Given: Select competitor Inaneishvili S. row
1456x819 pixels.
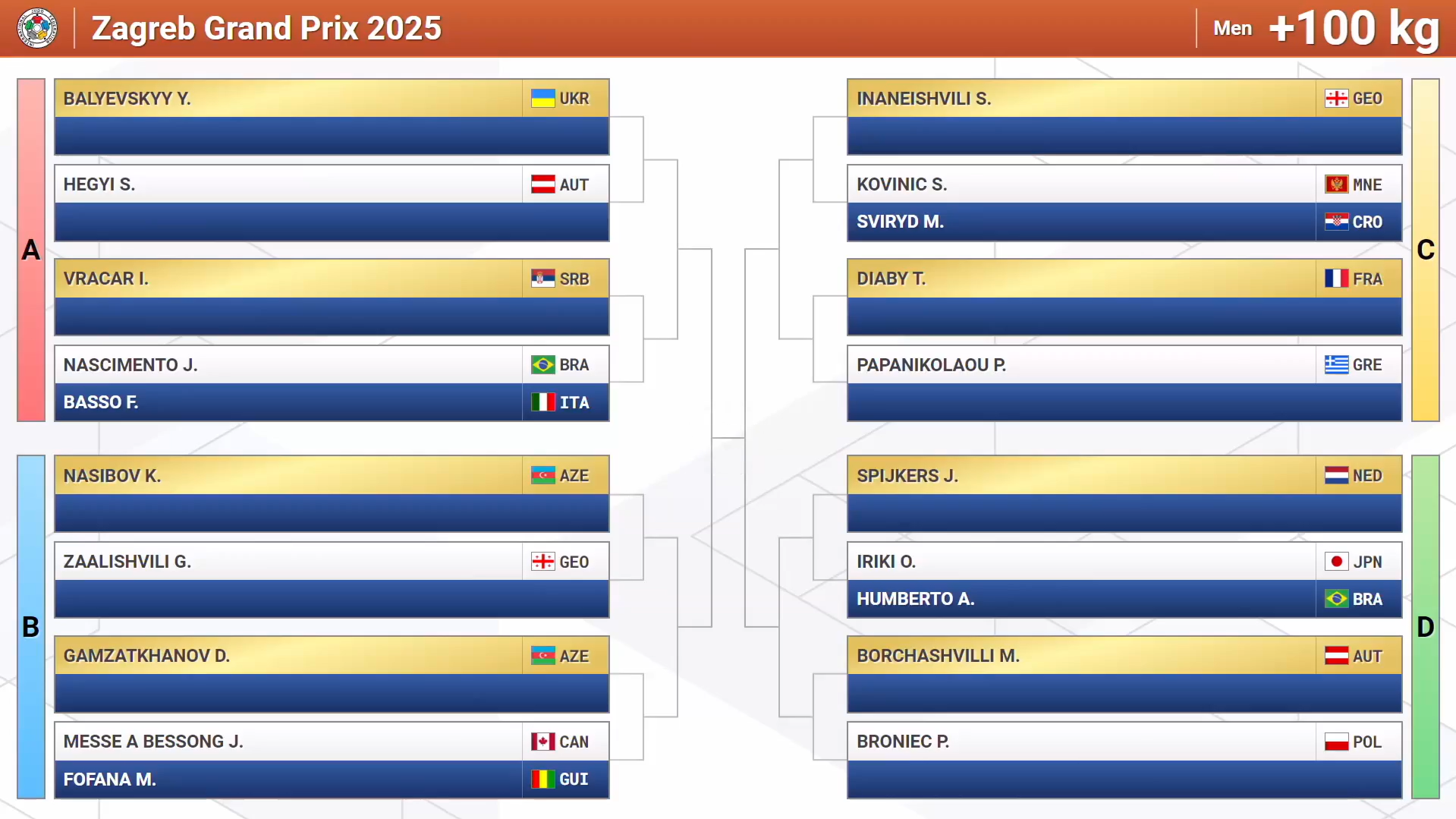Looking at the screenshot, I should (x=923, y=99).
